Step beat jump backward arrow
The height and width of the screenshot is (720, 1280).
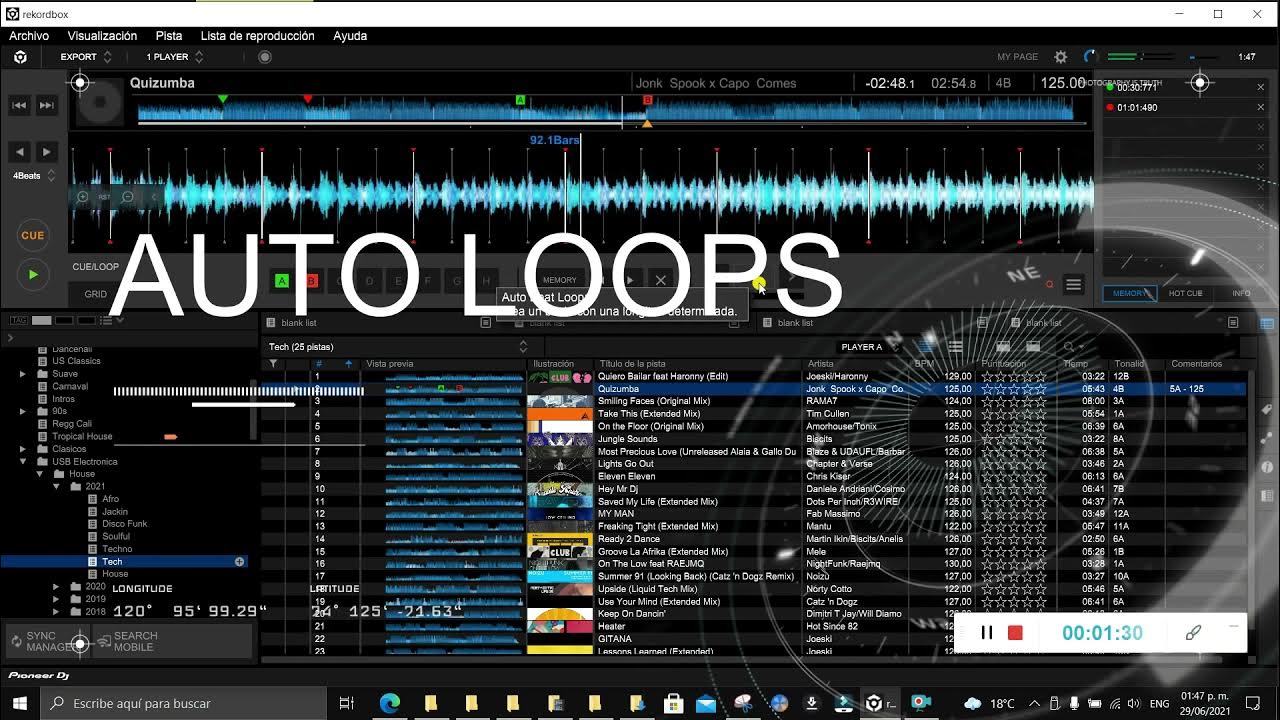point(19,152)
